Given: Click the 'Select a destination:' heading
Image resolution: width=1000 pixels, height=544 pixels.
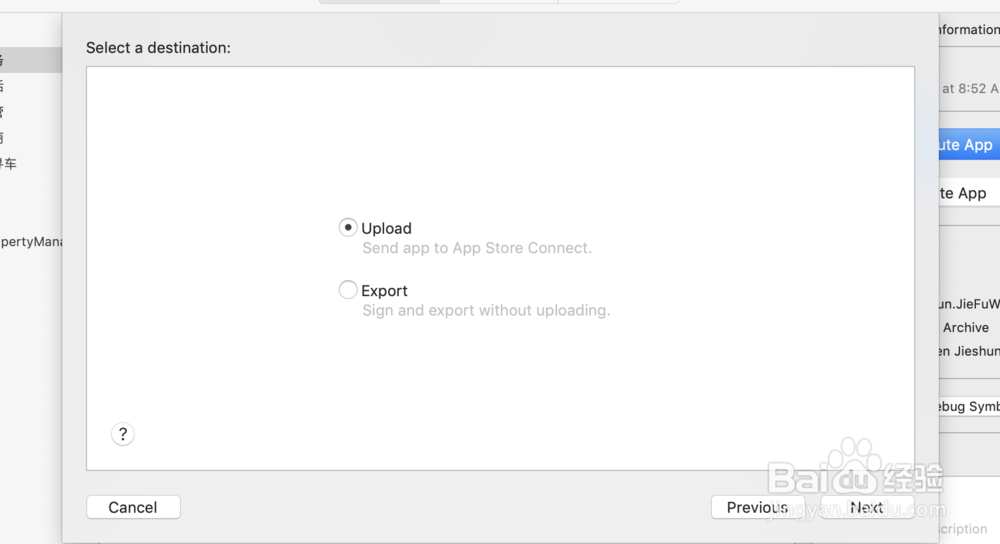Looking at the screenshot, I should pos(158,47).
